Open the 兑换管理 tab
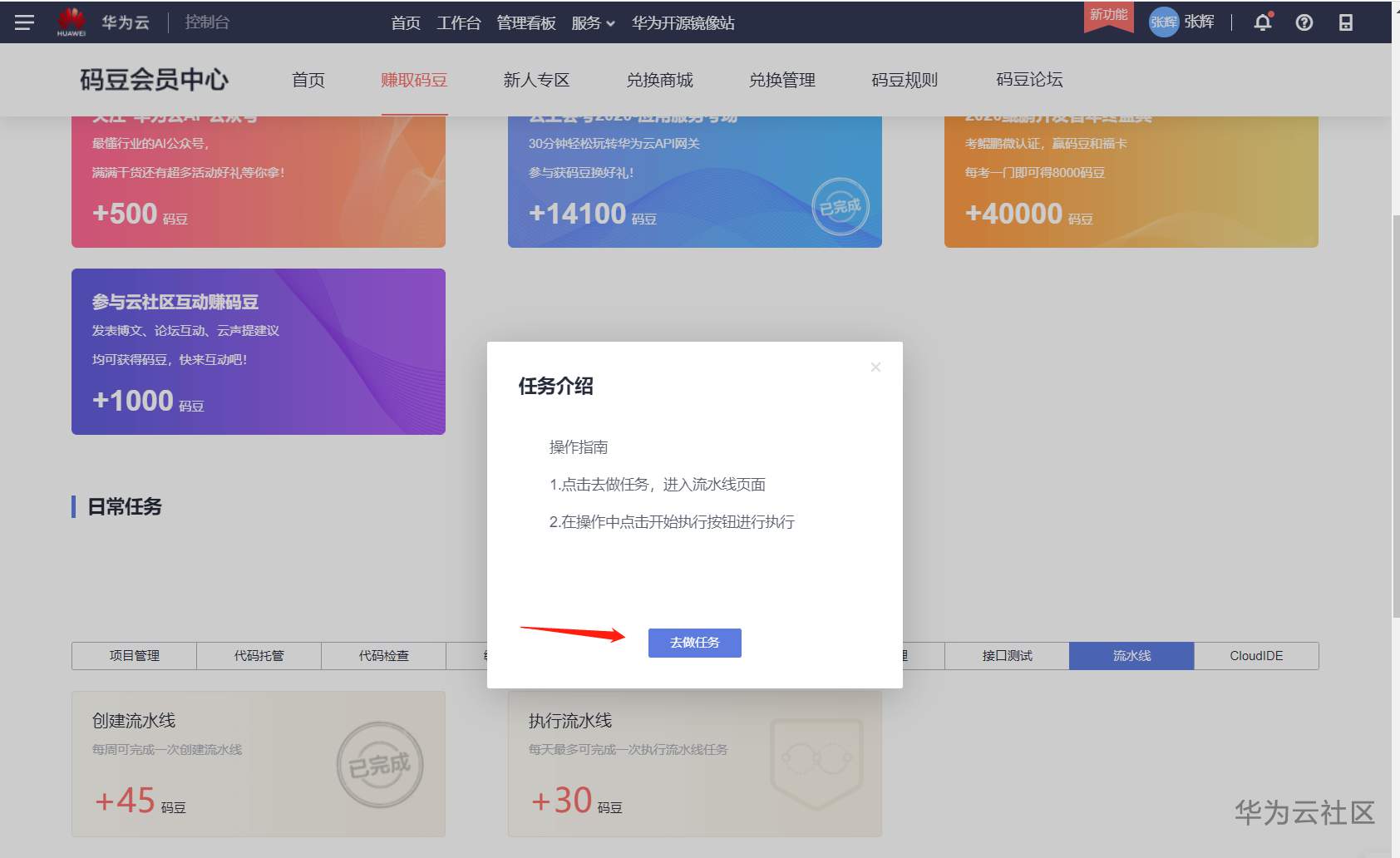This screenshot has width=1400, height=858. tap(782, 80)
